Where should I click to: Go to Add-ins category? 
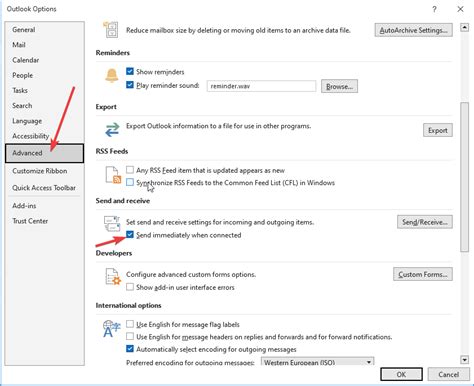[44, 206]
